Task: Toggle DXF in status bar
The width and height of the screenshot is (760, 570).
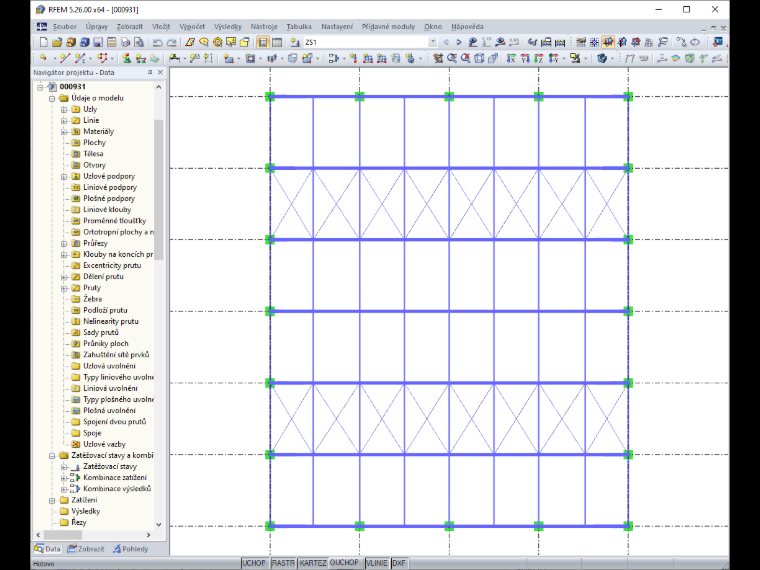Action: click(399, 563)
